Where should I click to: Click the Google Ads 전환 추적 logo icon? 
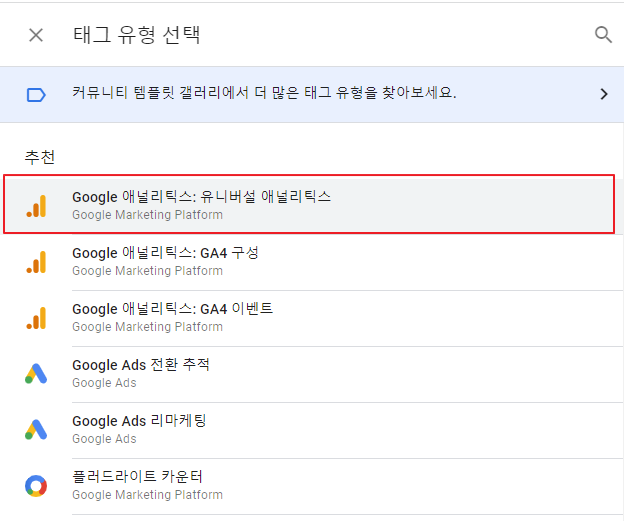(36, 374)
